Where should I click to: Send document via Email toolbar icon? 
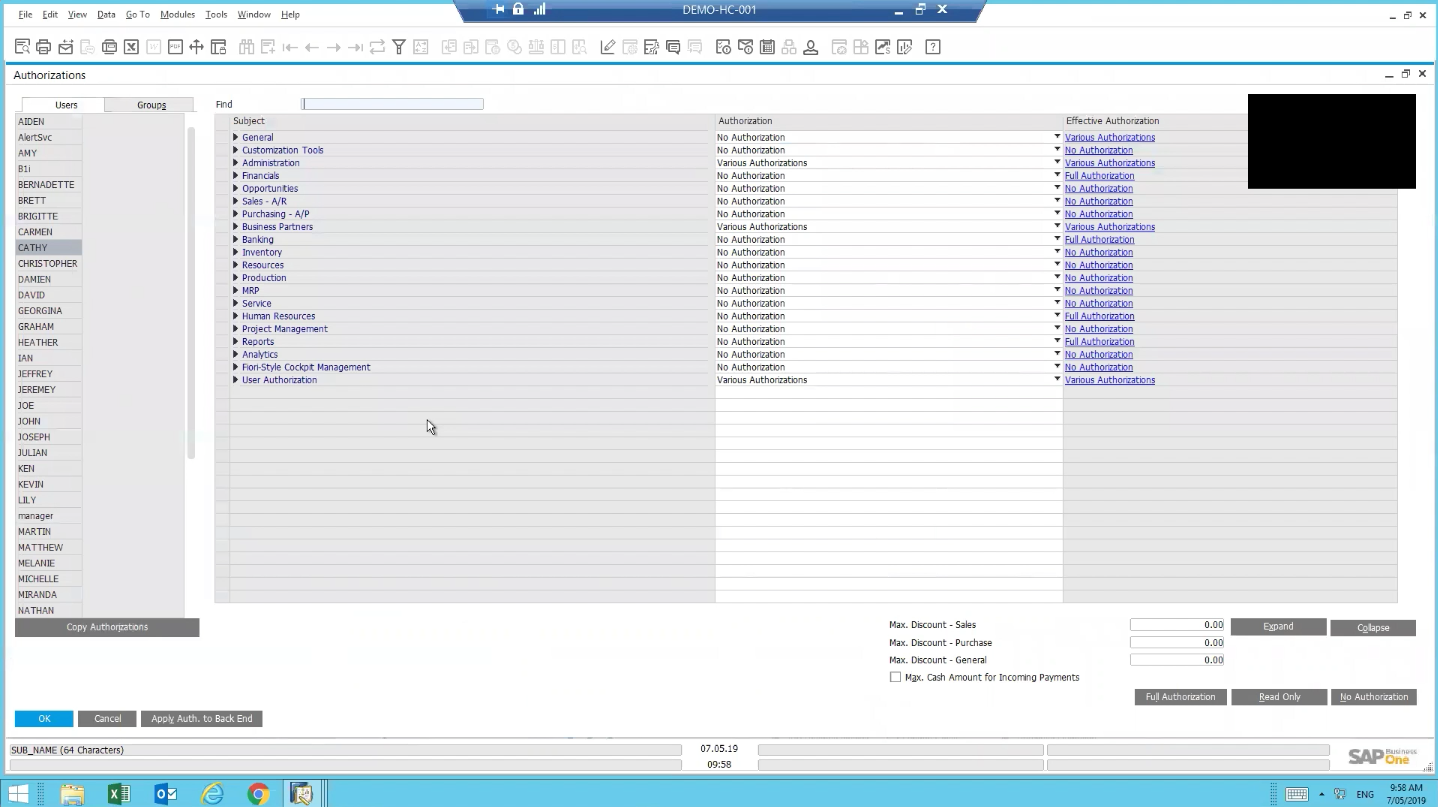coord(65,47)
